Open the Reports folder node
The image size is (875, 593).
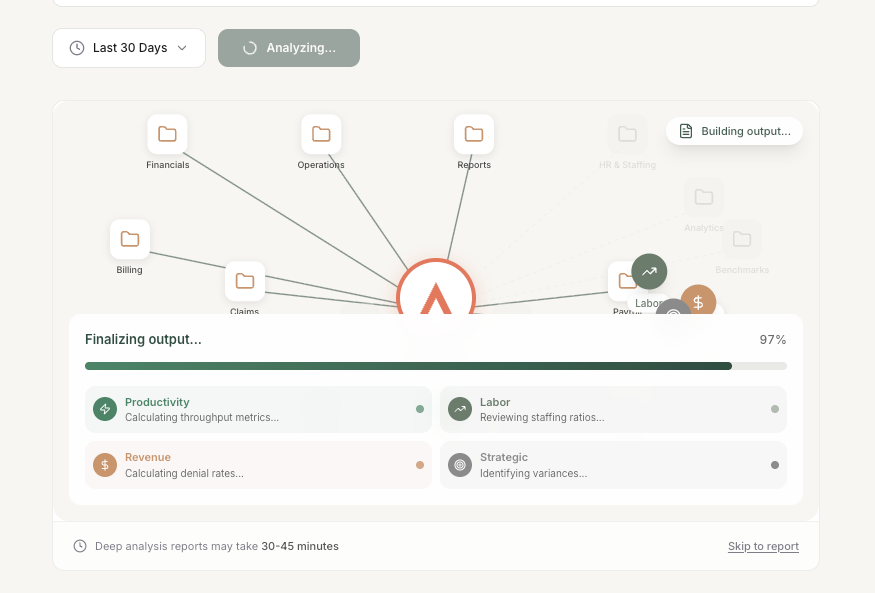tap(474, 134)
